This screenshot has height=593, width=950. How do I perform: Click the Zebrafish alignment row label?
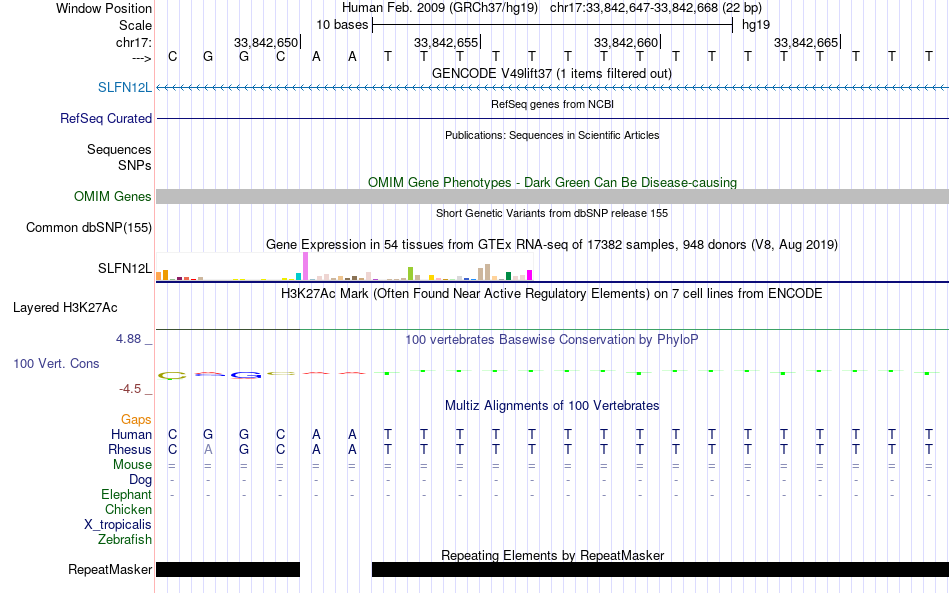click(x=125, y=539)
